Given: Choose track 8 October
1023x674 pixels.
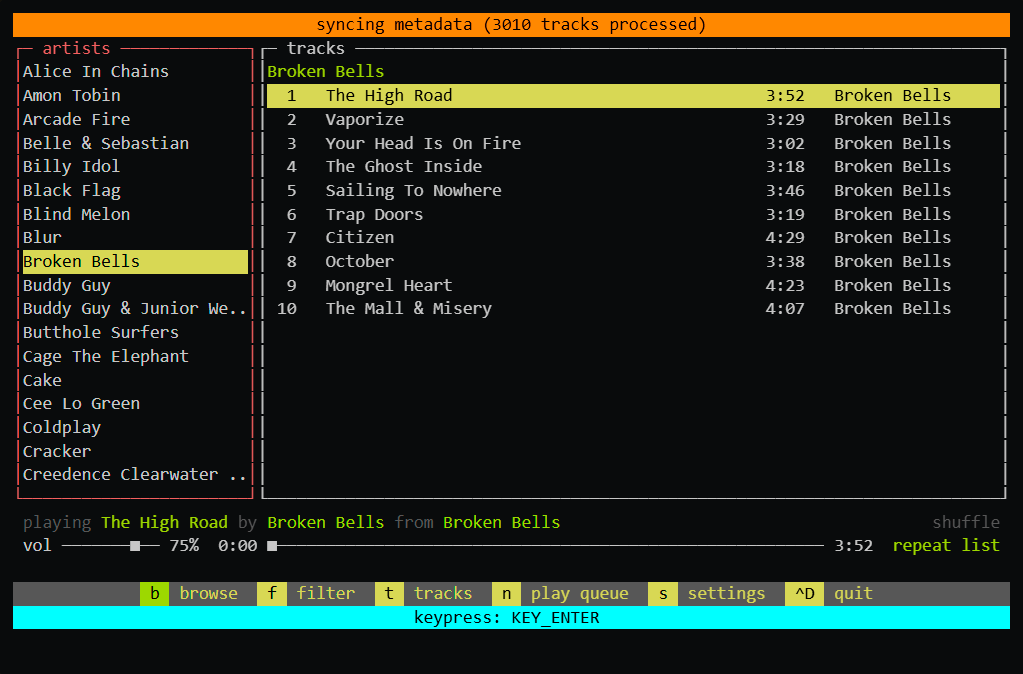Looking at the screenshot, I should click(x=633, y=262).
